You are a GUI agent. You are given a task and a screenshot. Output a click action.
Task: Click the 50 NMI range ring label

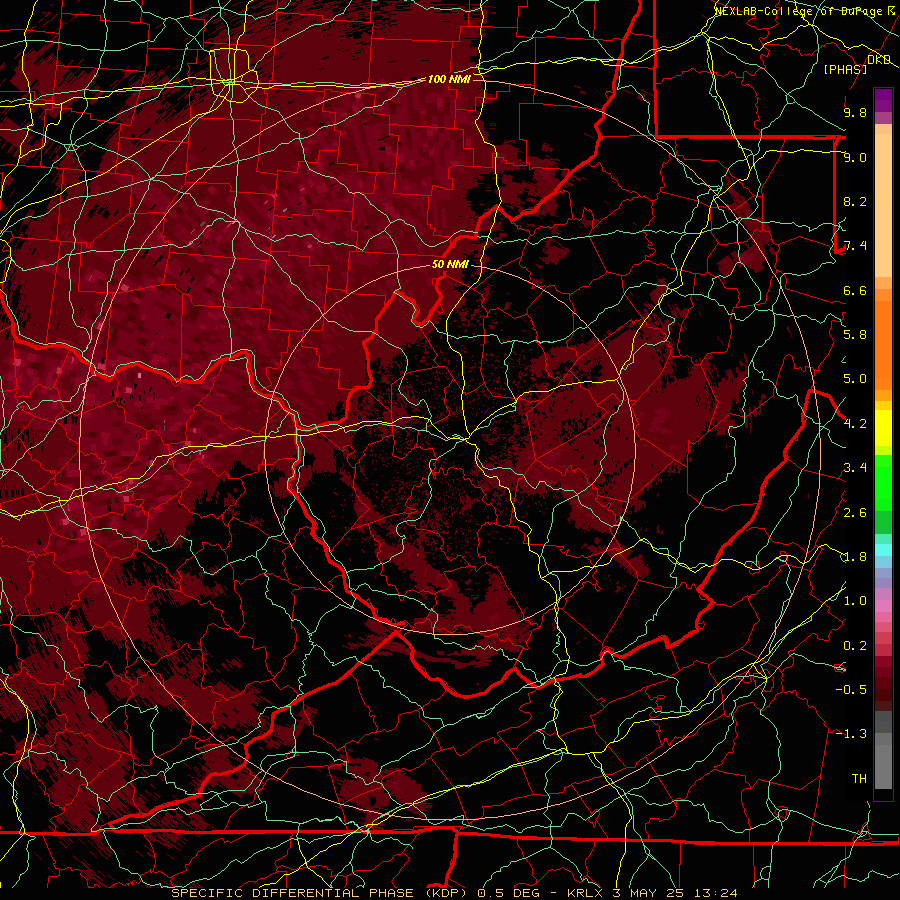(x=450, y=265)
